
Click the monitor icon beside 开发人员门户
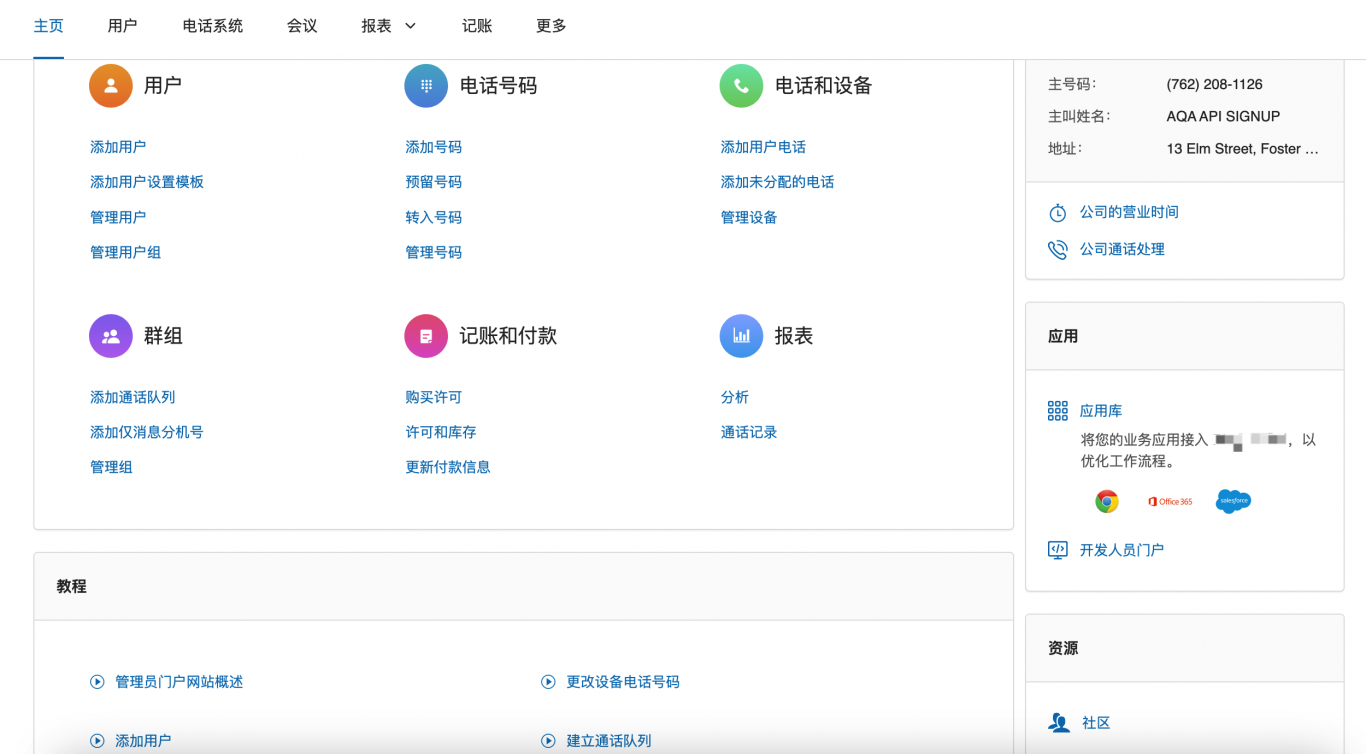pyautogui.click(x=1057, y=550)
